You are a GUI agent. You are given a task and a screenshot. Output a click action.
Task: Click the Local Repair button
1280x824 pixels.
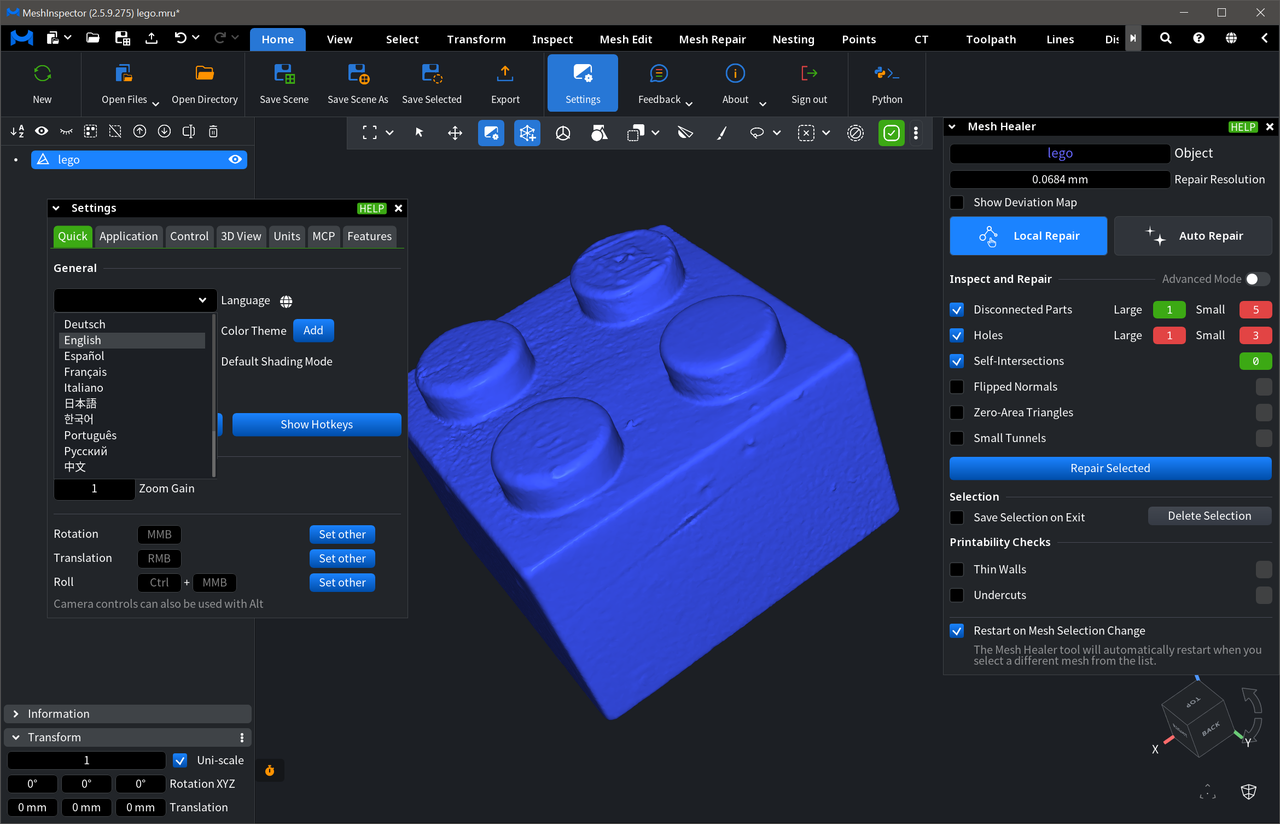click(1028, 236)
